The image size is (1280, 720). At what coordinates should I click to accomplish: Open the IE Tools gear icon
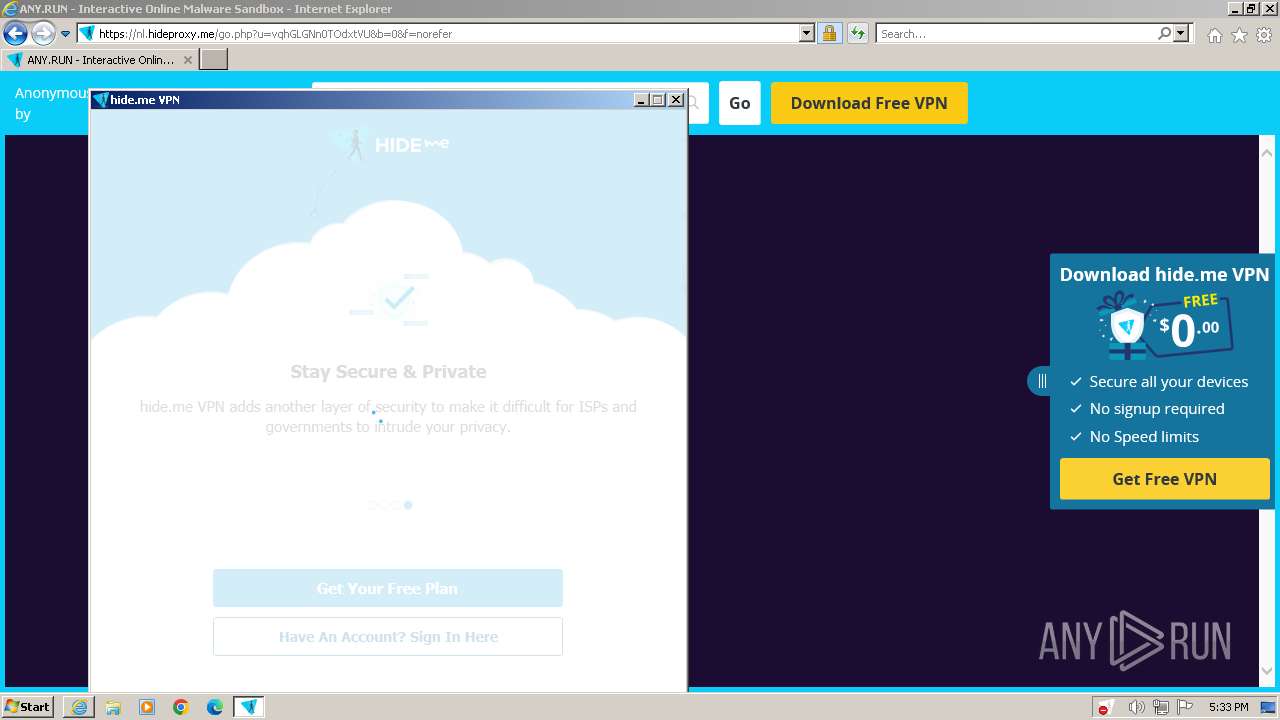[x=1264, y=35]
